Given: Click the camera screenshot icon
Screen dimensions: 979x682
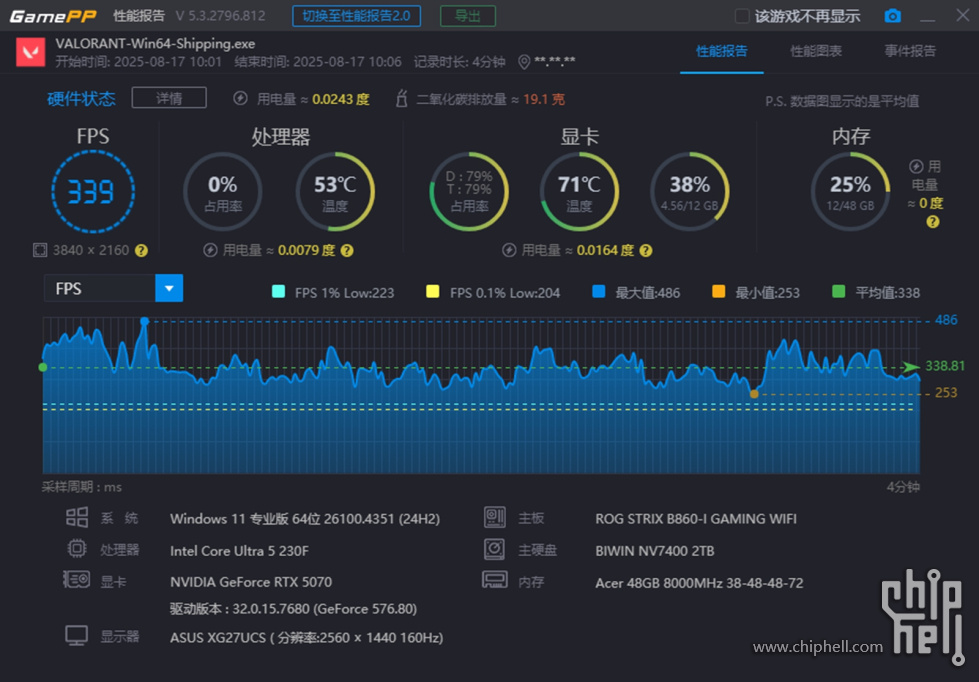Looking at the screenshot, I should (x=893, y=16).
